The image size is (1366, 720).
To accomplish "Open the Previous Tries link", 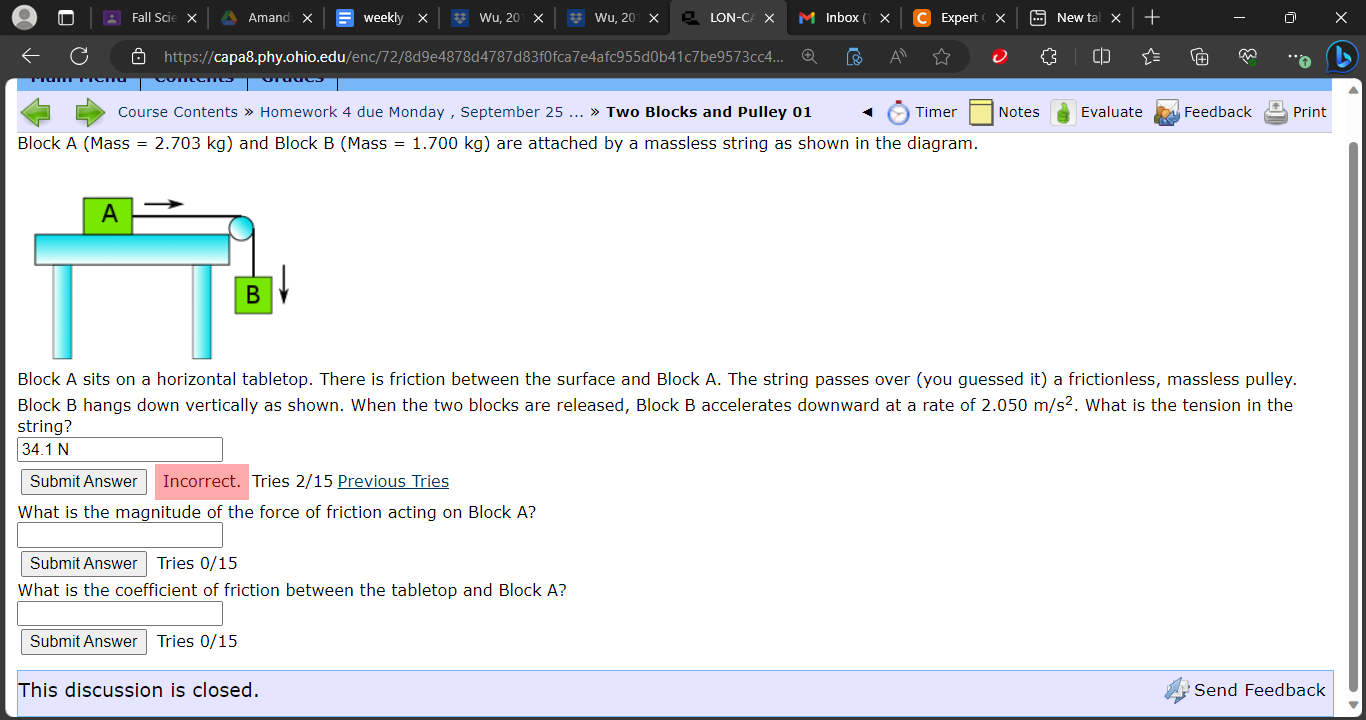I will pyautogui.click(x=393, y=481).
